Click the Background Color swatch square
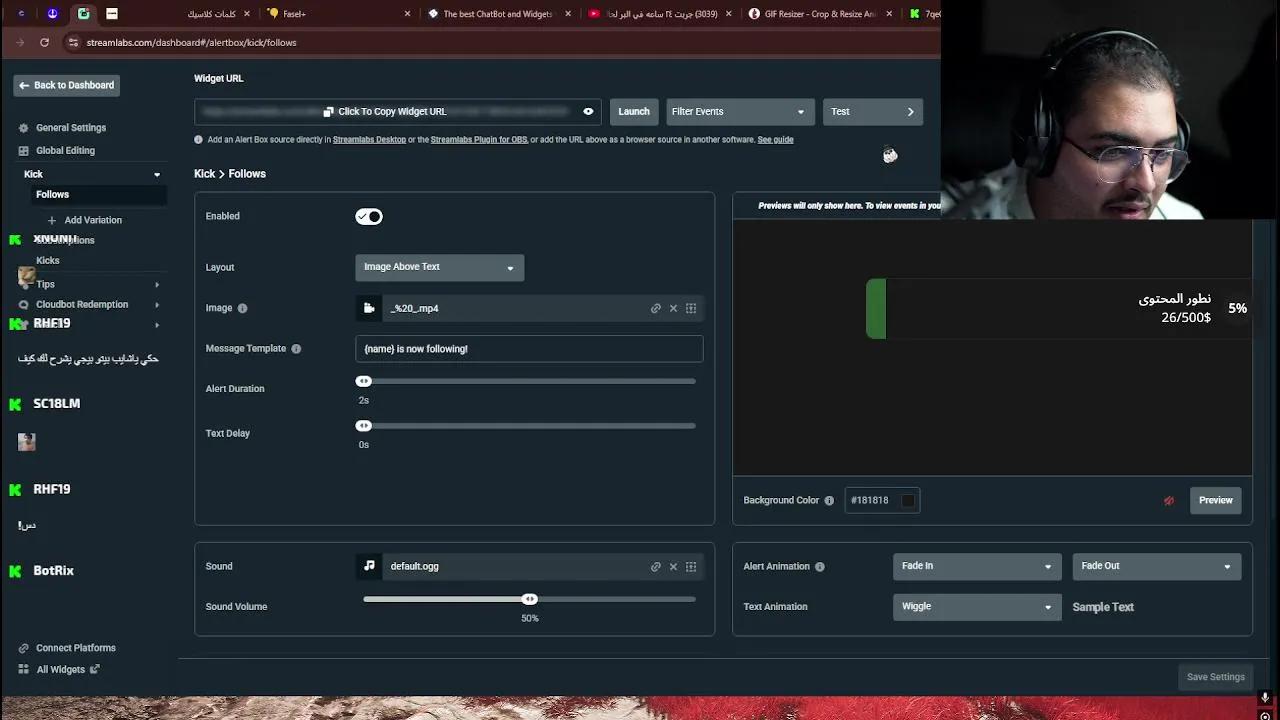This screenshot has height=720, width=1280. point(908,501)
